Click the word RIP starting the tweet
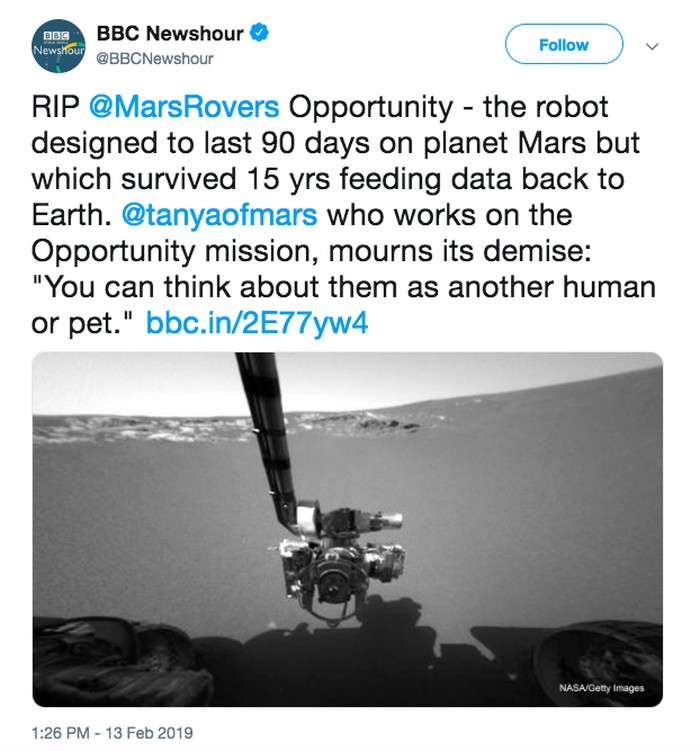The height and width of the screenshot is (751, 700). (56, 107)
